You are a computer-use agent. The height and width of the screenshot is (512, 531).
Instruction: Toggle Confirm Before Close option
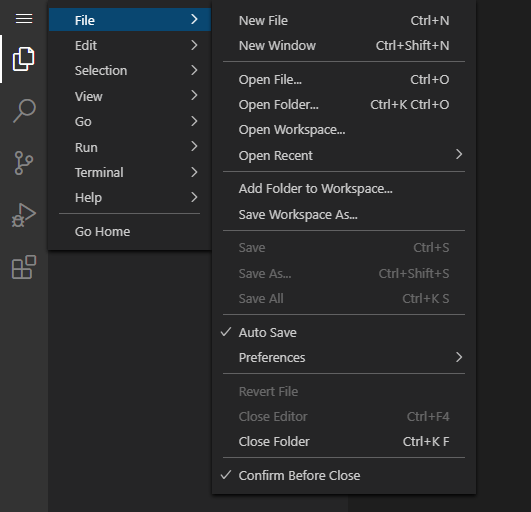[x=344, y=475]
